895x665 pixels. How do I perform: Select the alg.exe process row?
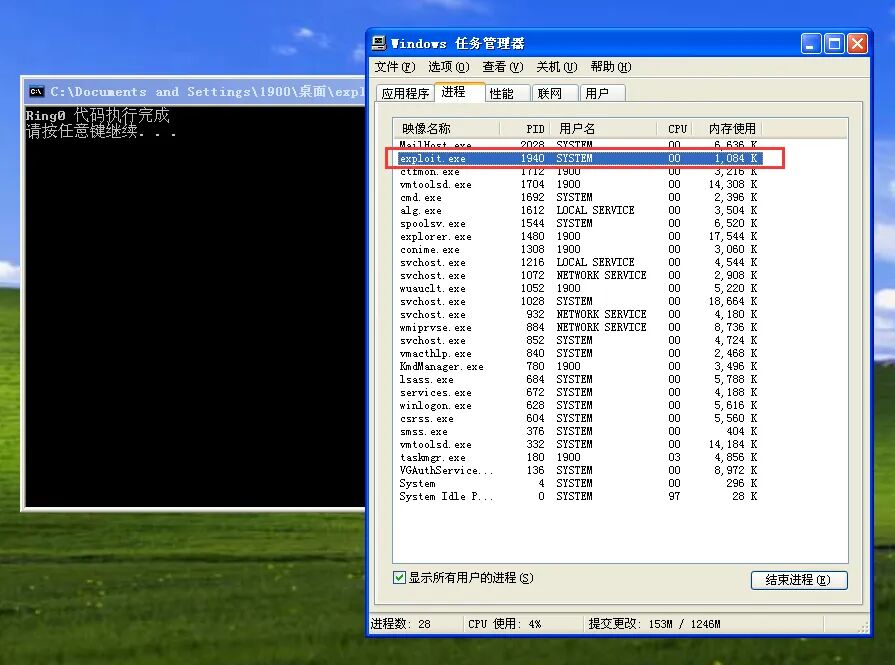(579, 210)
